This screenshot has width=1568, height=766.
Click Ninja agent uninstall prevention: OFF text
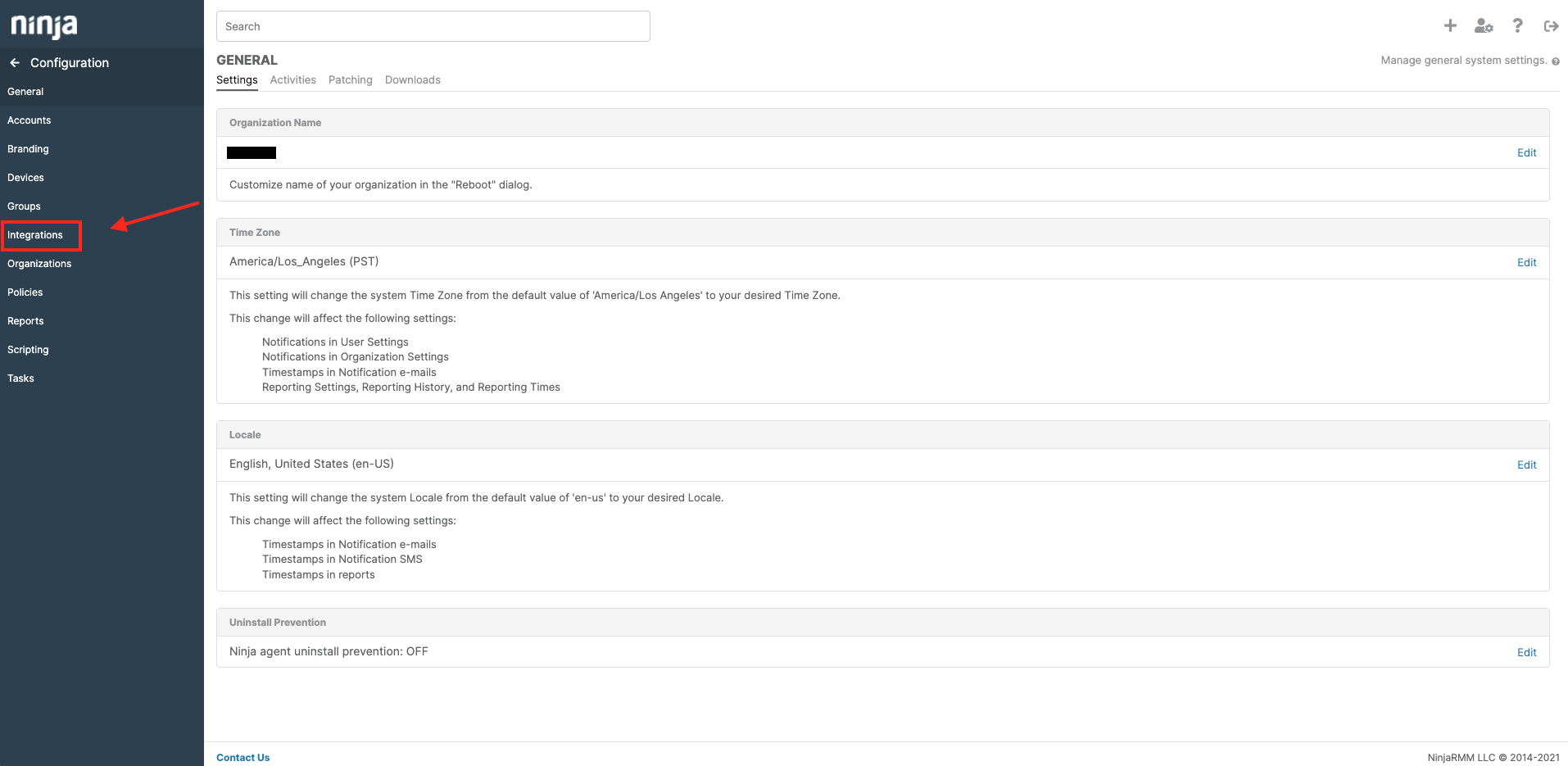point(329,652)
